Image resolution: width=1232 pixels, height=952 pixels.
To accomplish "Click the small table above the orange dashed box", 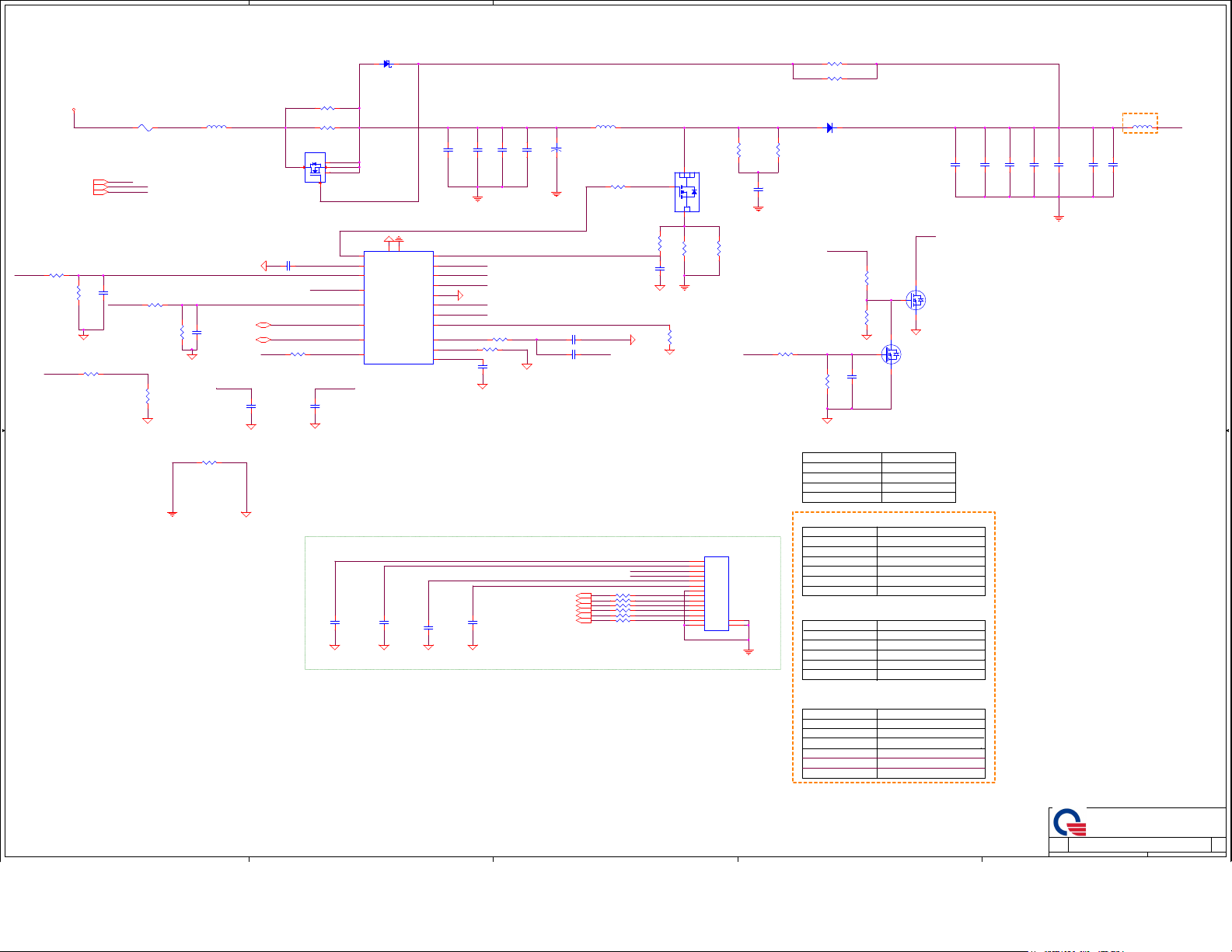I will coord(879,477).
